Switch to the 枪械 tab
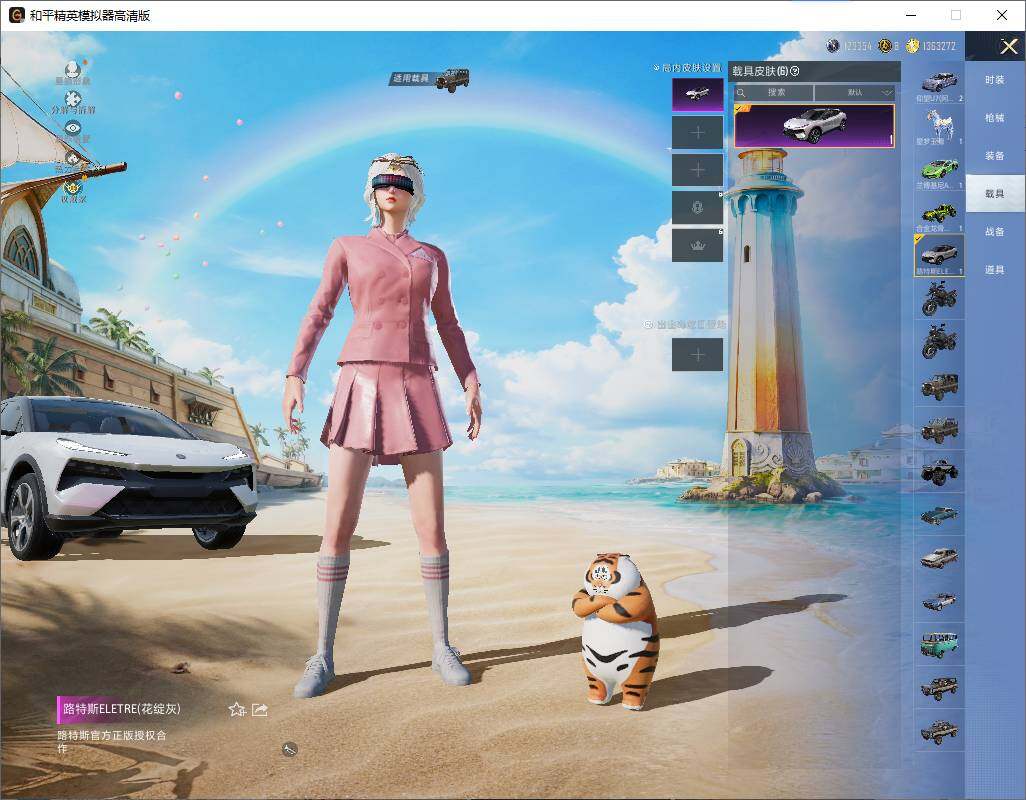 [995, 118]
